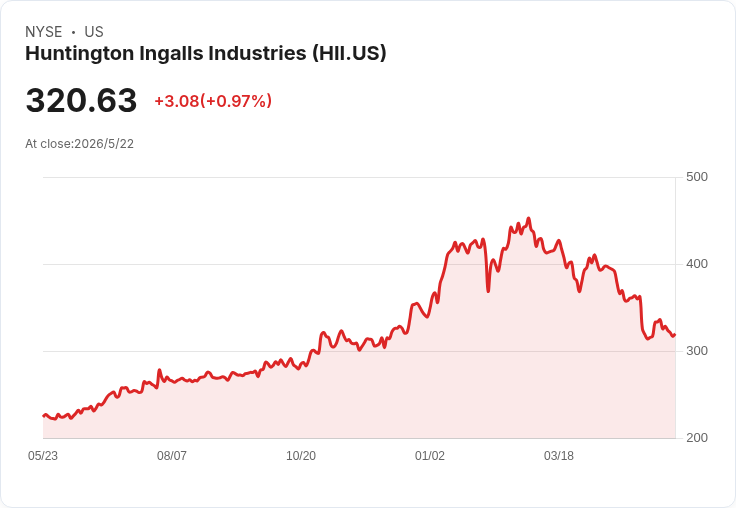Click the leftmost starting point of price line
736x508 pixels.
44,416
